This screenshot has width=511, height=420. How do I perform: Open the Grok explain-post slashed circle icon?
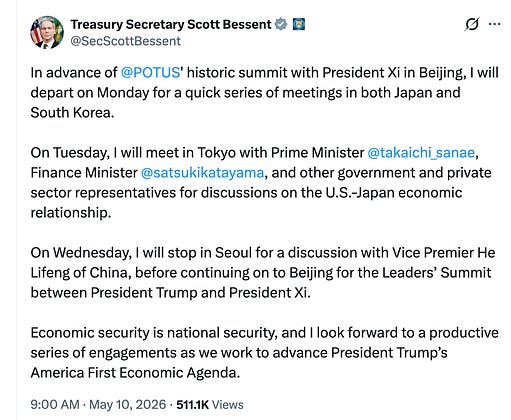tap(472, 24)
